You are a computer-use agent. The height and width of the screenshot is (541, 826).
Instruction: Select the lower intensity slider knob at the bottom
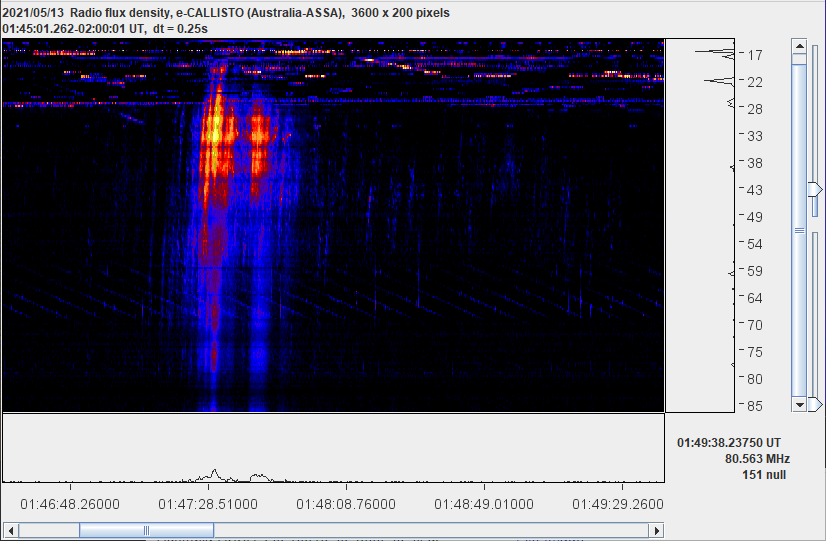[x=816, y=404]
